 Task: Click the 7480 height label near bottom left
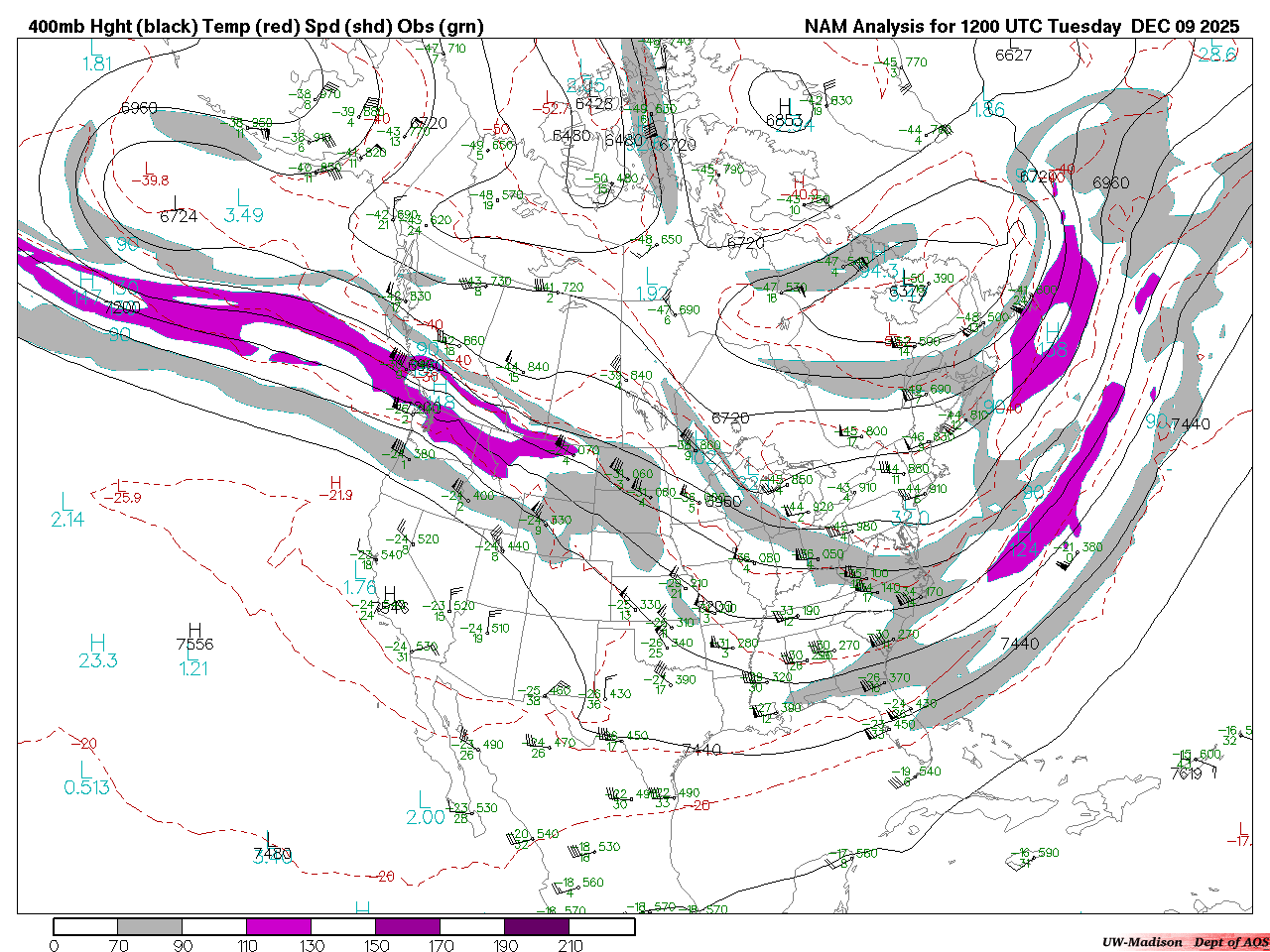coord(273,853)
